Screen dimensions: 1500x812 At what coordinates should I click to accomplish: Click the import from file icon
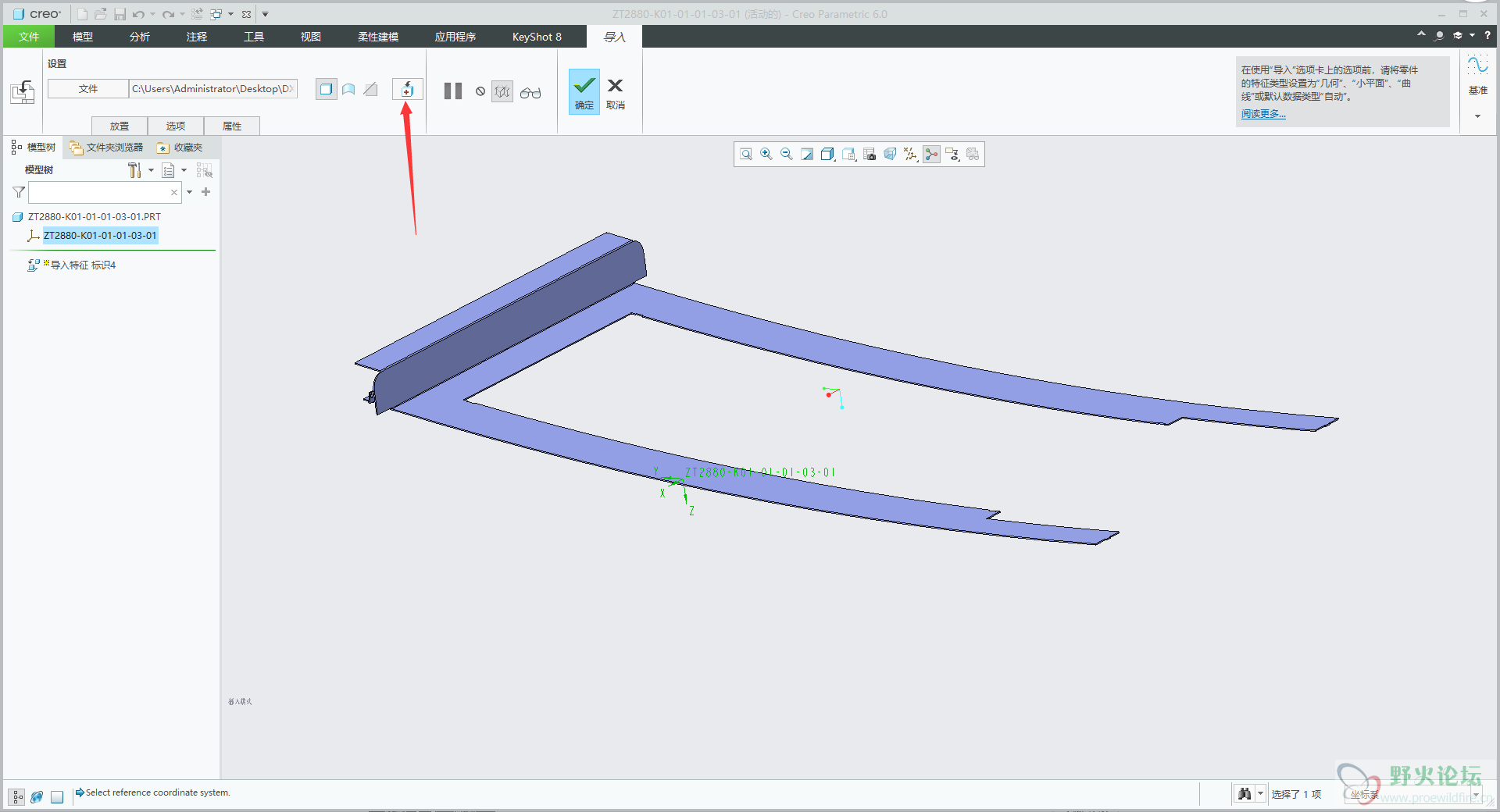click(x=23, y=92)
